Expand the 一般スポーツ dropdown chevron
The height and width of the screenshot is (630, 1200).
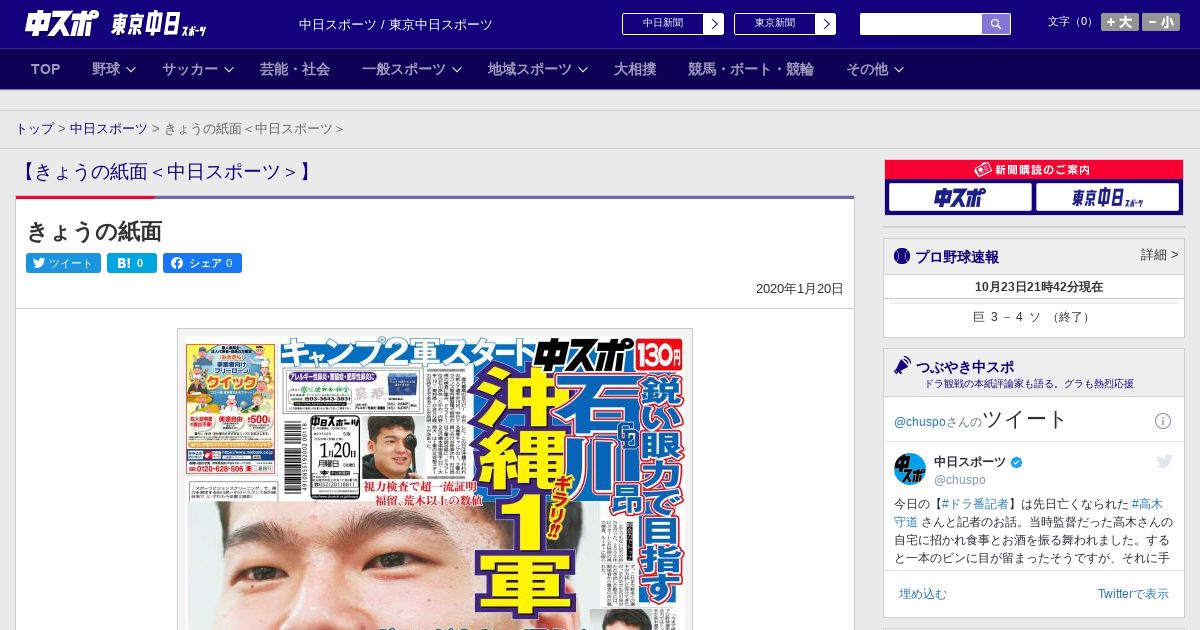pos(457,70)
